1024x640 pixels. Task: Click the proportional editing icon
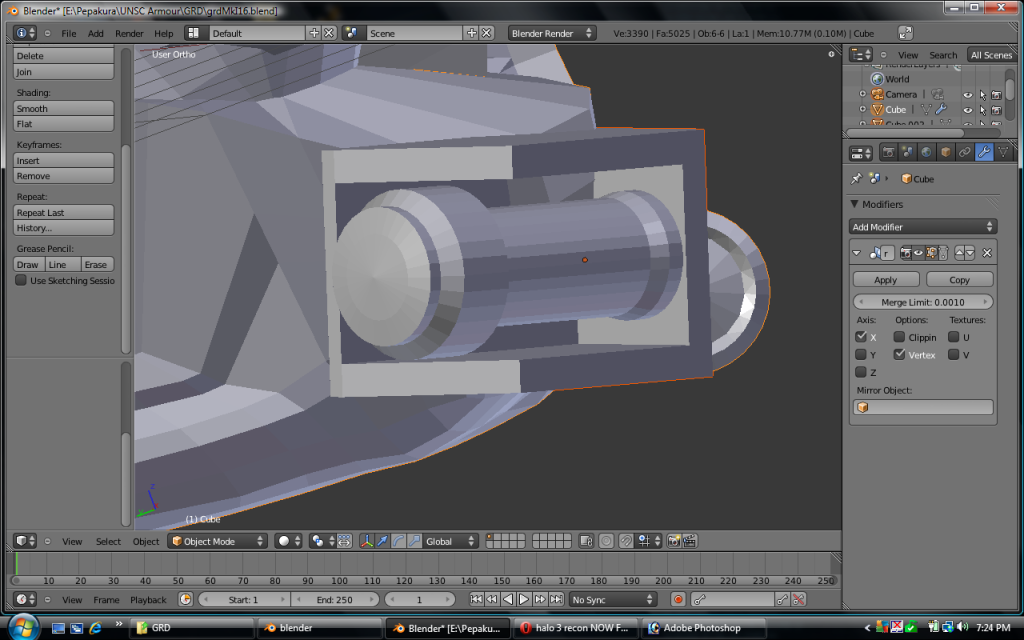606,541
